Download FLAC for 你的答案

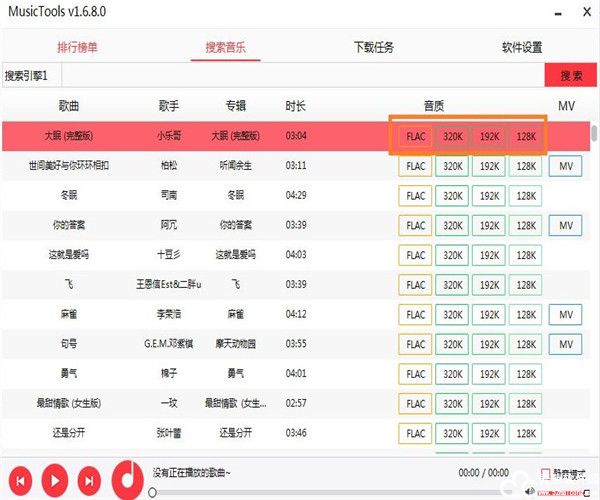point(416,226)
